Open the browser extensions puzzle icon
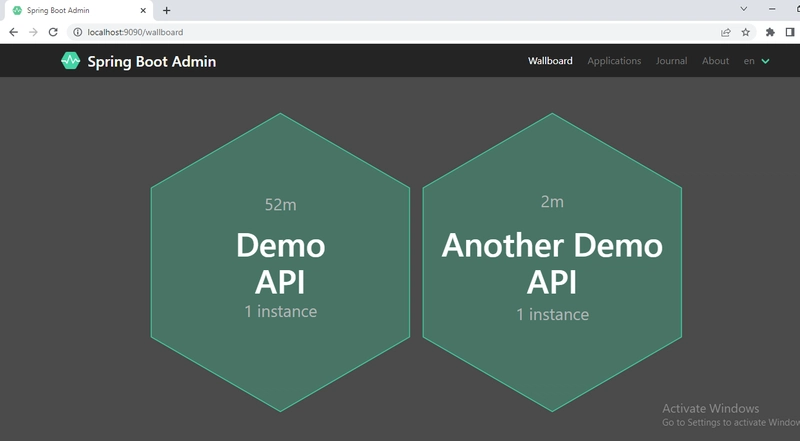Viewport: 800px width, 441px height. click(x=770, y=32)
